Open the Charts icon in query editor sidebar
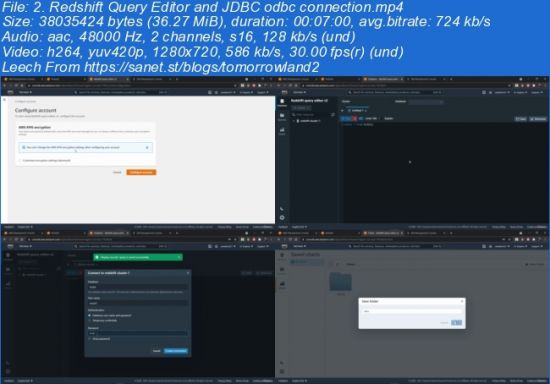This screenshot has height=384, width=550. (x=282, y=131)
